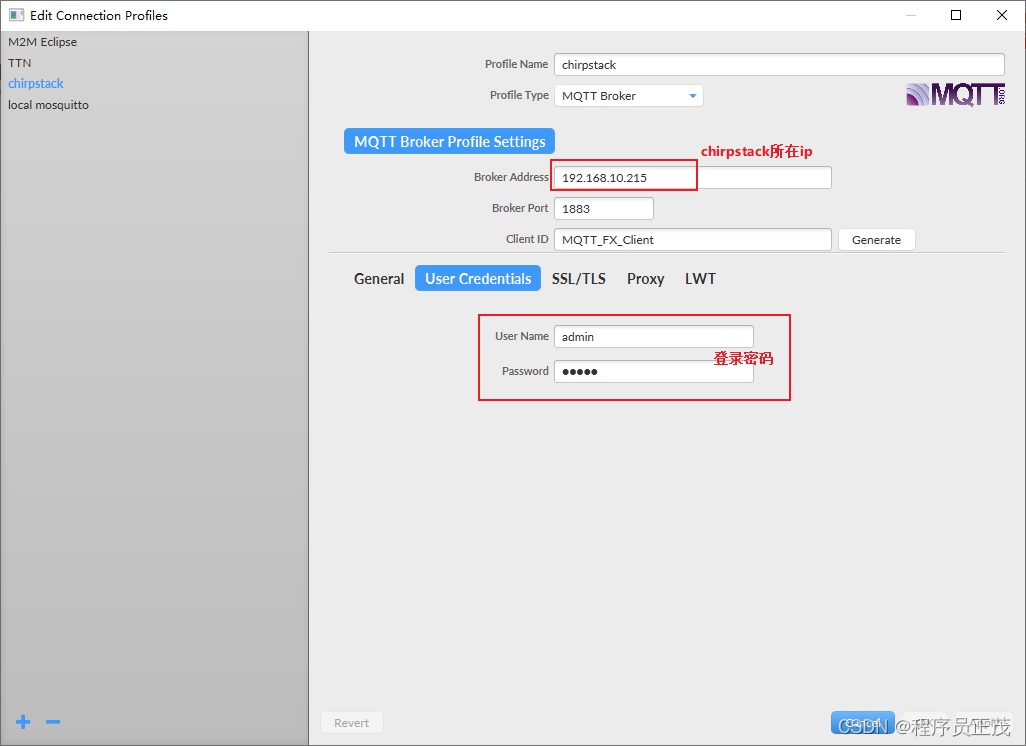Click the User Name field
This screenshot has height=746, width=1026.
654,336
